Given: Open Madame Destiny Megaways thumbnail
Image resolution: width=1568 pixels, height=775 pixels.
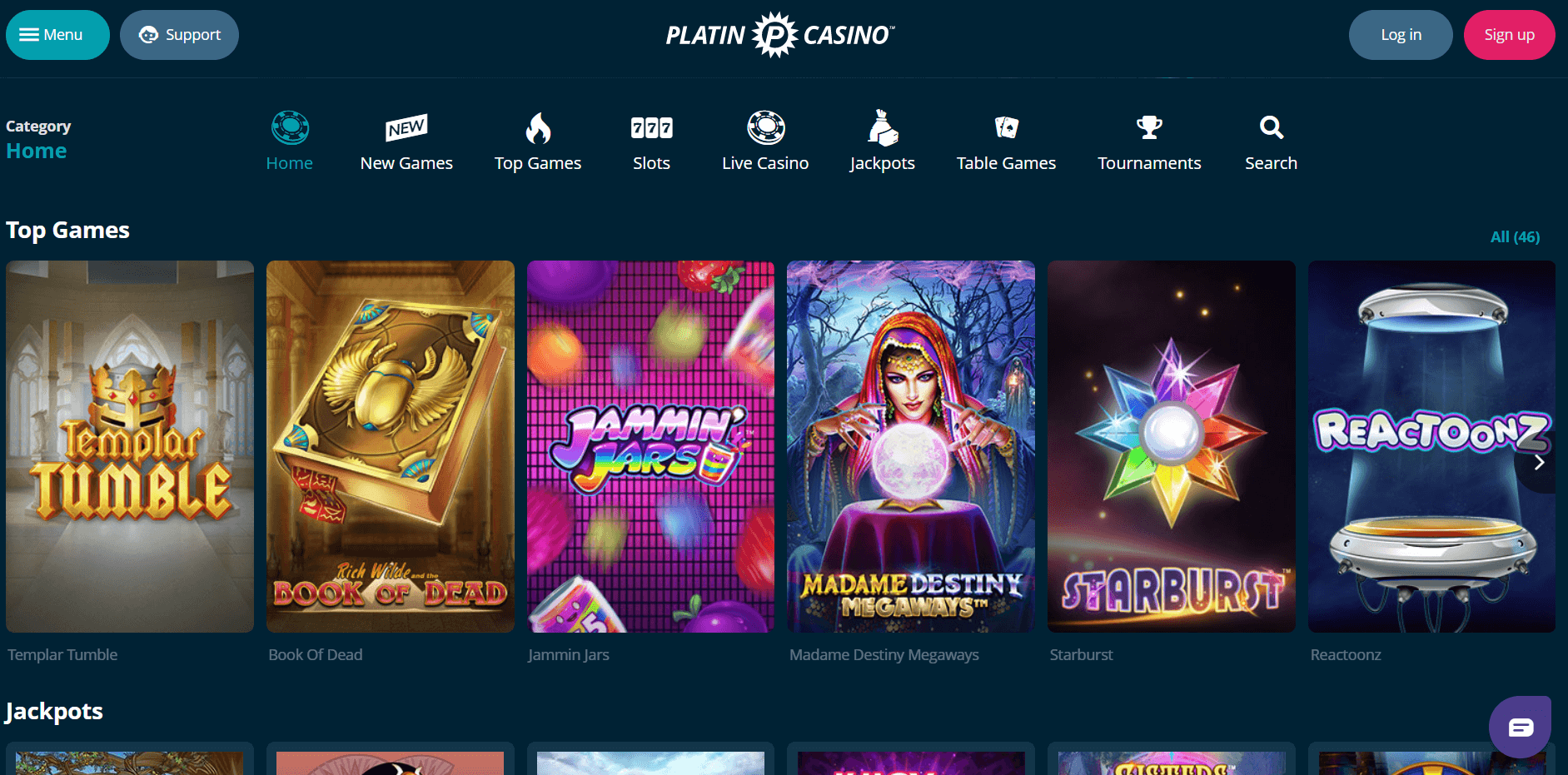Looking at the screenshot, I should [x=911, y=446].
